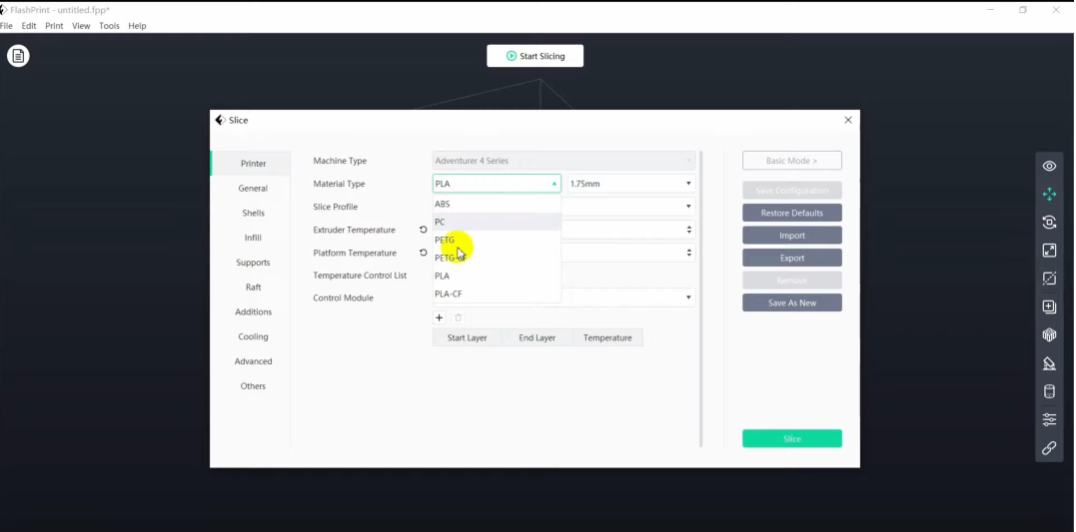Open the View menu
1076x532 pixels.
tap(81, 26)
